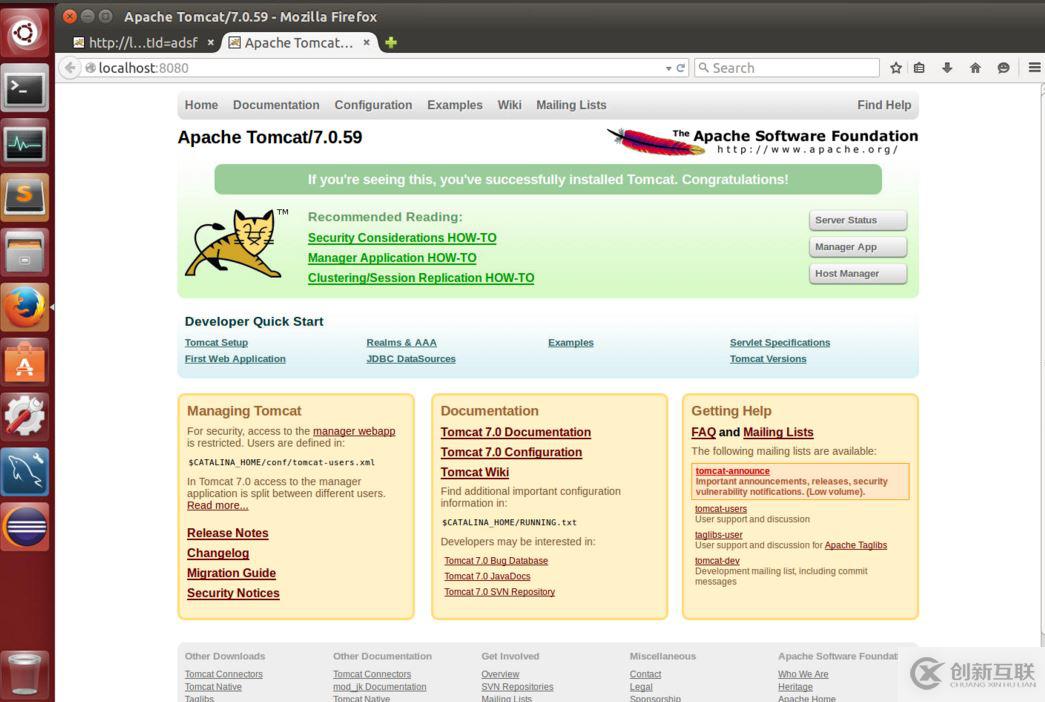Open the Downloads panel arrow icon
1045x702 pixels.
coord(947,67)
